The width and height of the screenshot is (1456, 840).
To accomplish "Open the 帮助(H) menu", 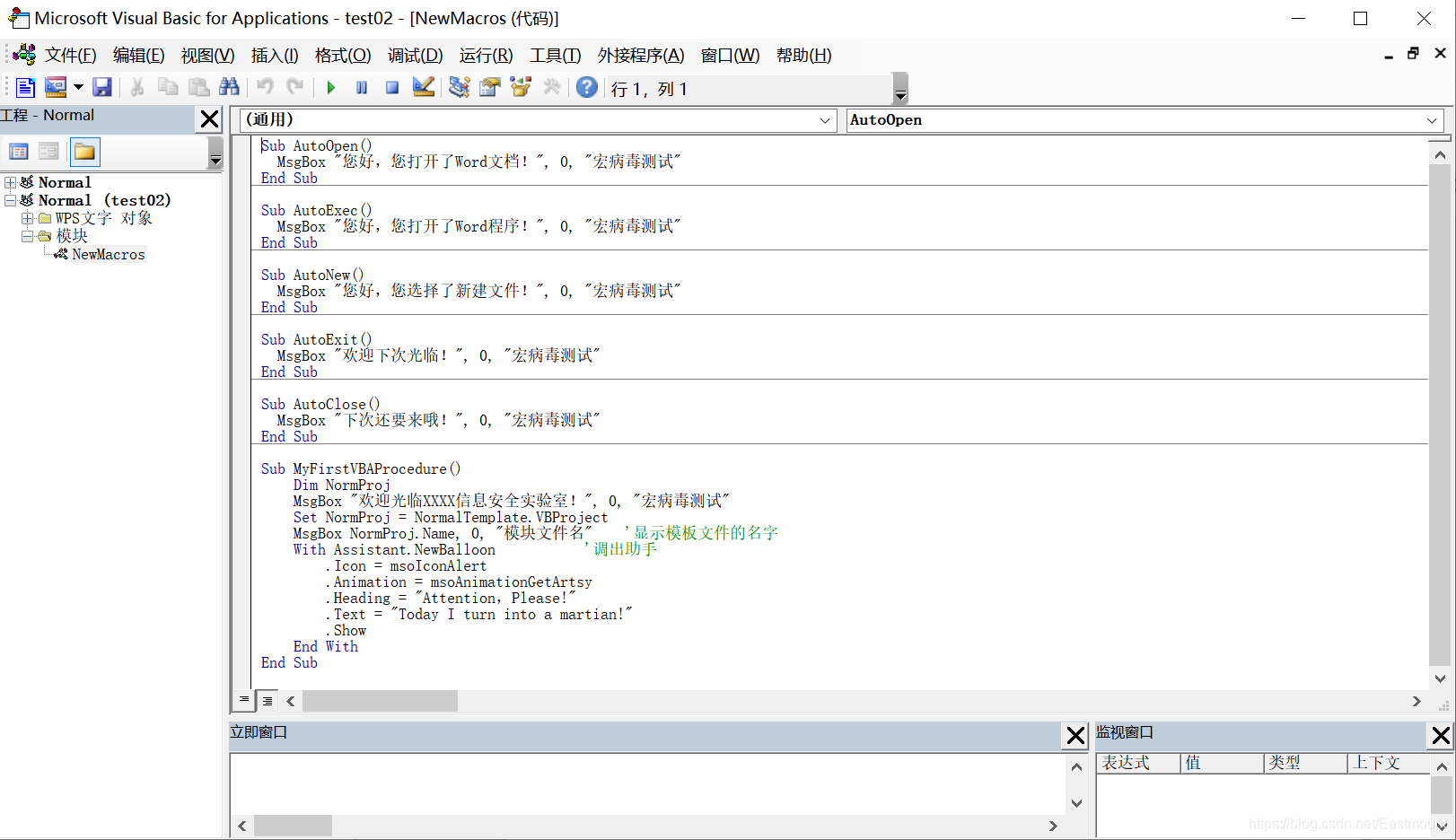I will 804,56.
